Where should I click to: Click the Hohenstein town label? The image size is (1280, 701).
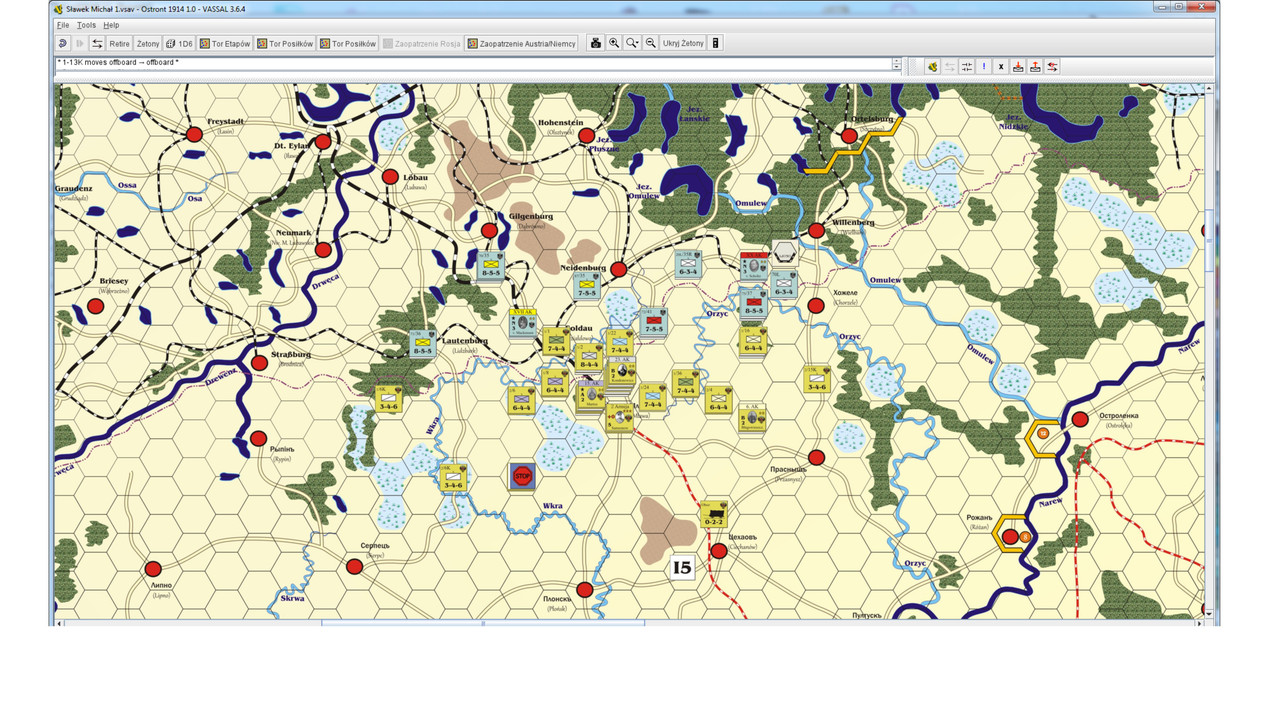point(560,122)
